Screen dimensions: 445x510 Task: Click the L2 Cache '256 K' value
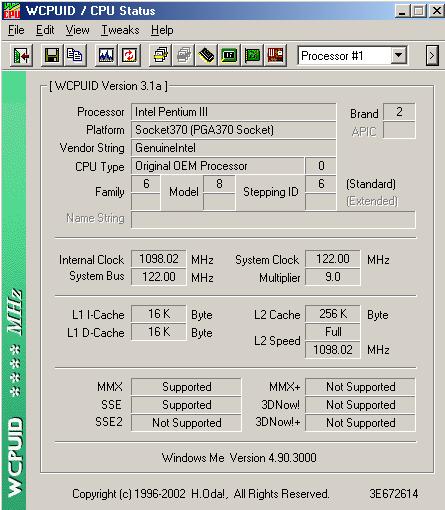pyautogui.click(x=333, y=314)
